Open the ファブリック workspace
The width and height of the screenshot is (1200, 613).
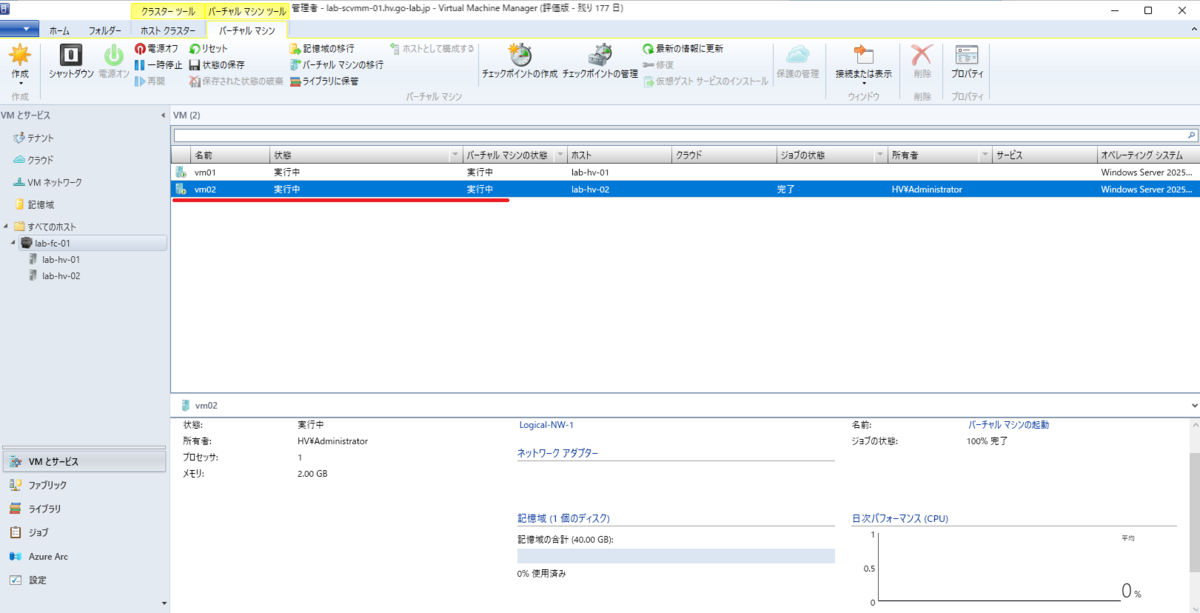(83, 485)
